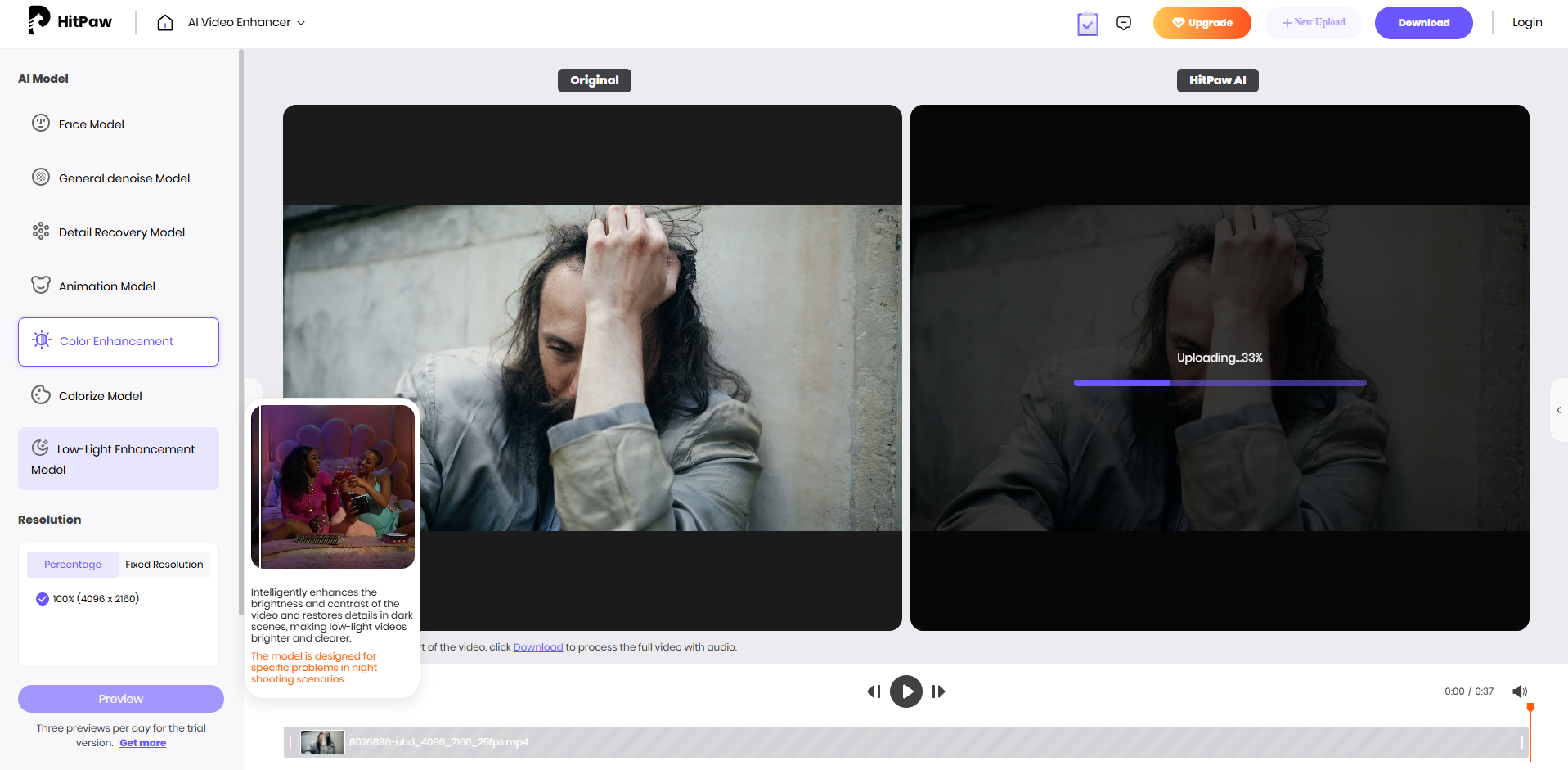Choose the Detail Recovery Model
The image size is (1568, 770).
coord(121,232)
